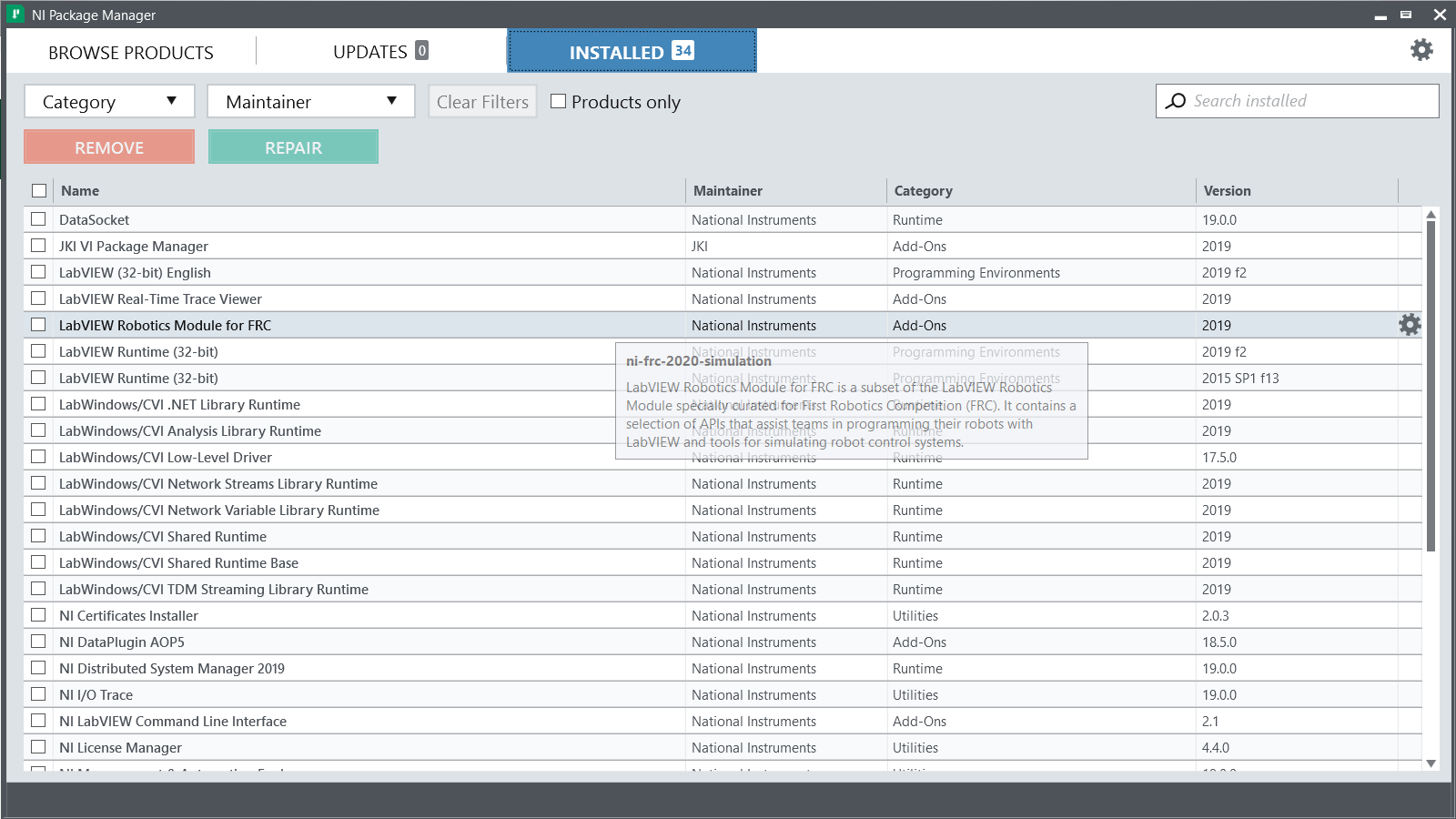Tick the NI DataPlugin AOP5 checkbox
Screen dimensions: 1456x819
(38, 642)
